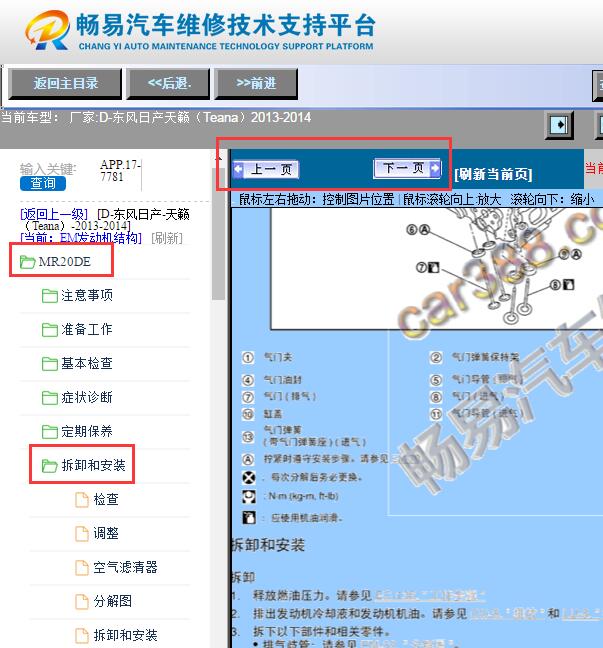The height and width of the screenshot is (648, 603).
Task: Click the 查询 search button
Action: point(43,183)
